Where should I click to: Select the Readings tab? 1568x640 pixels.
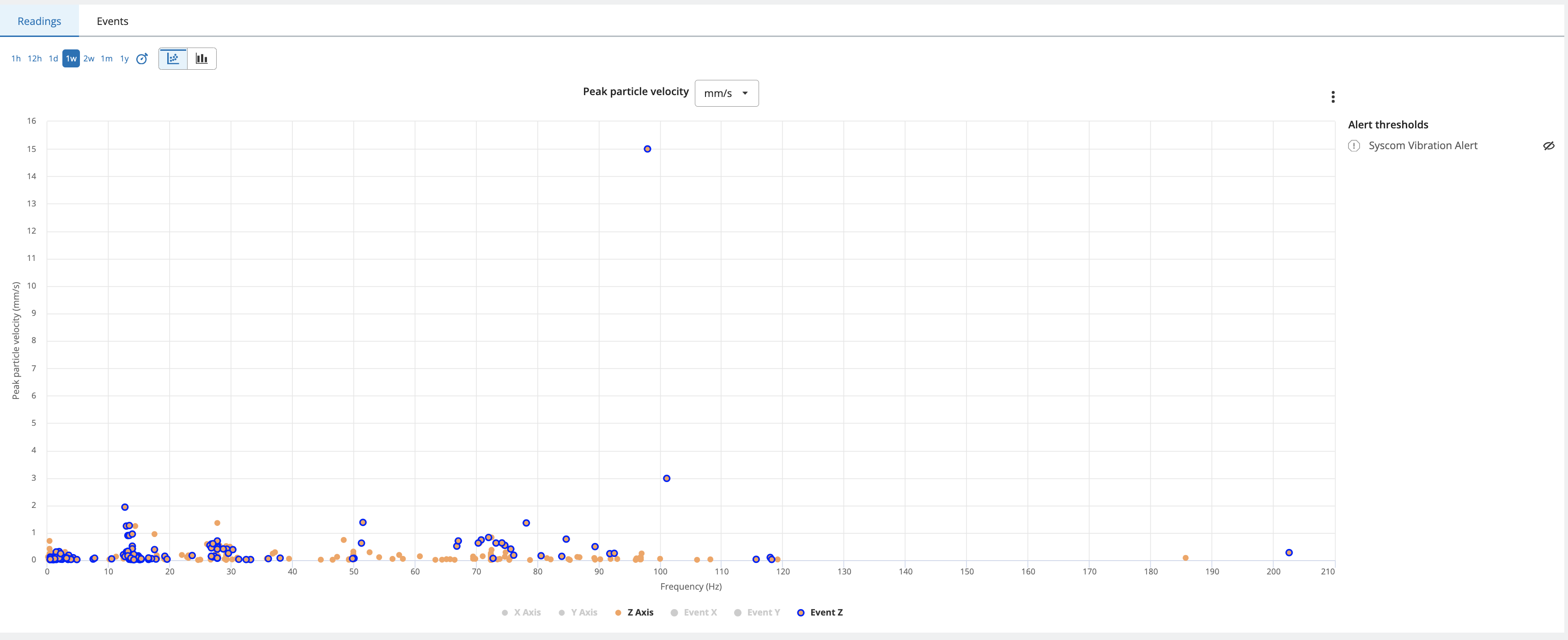tap(40, 21)
